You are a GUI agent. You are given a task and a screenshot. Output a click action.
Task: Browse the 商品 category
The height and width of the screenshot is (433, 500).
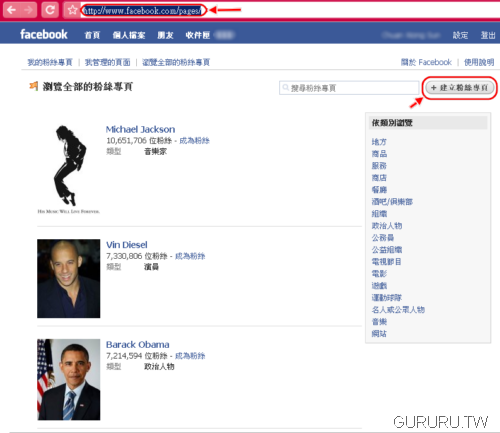click(379, 154)
